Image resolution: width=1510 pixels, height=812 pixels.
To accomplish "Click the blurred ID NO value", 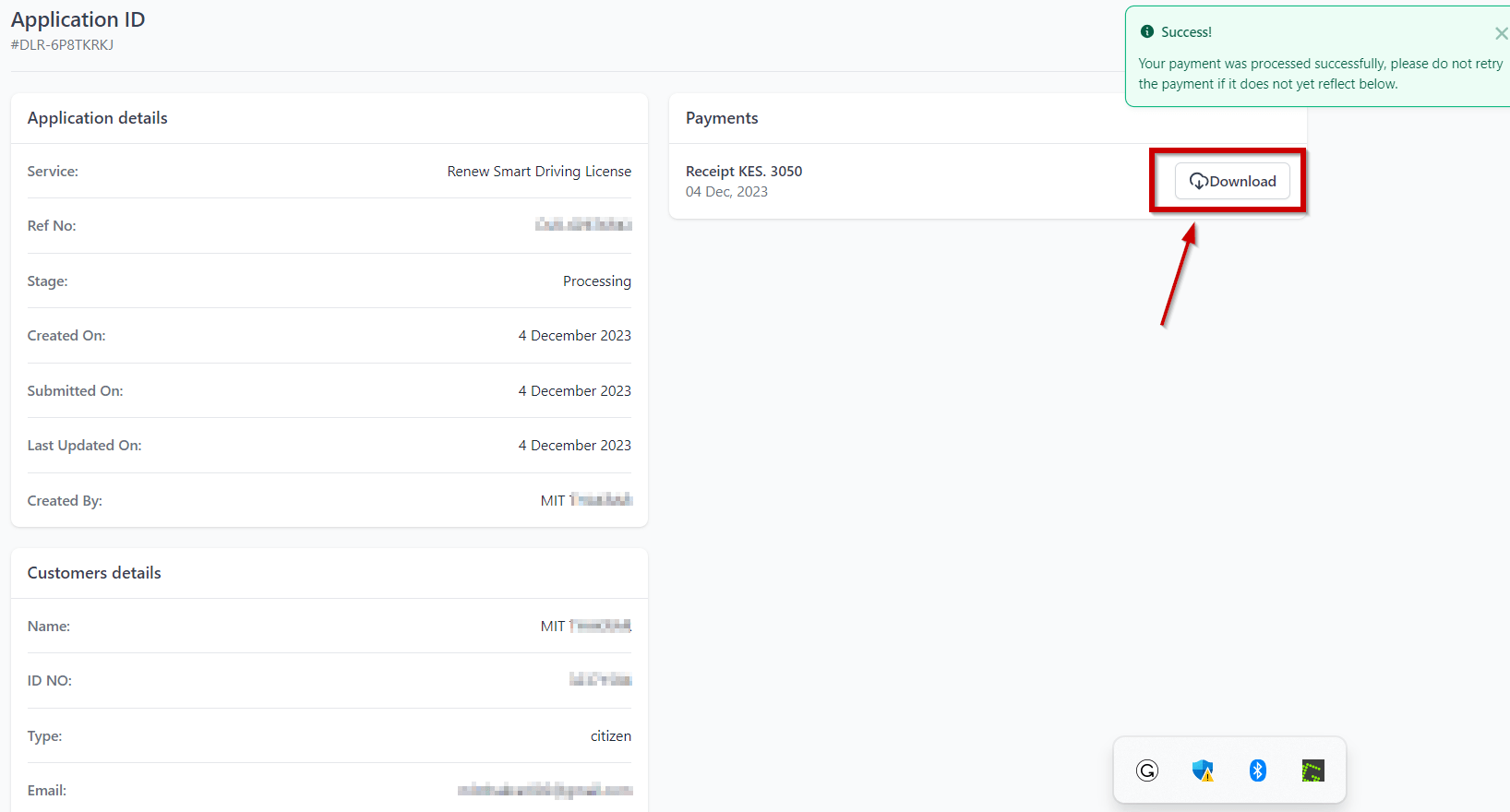I will pyautogui.click(x=600, y=680).
